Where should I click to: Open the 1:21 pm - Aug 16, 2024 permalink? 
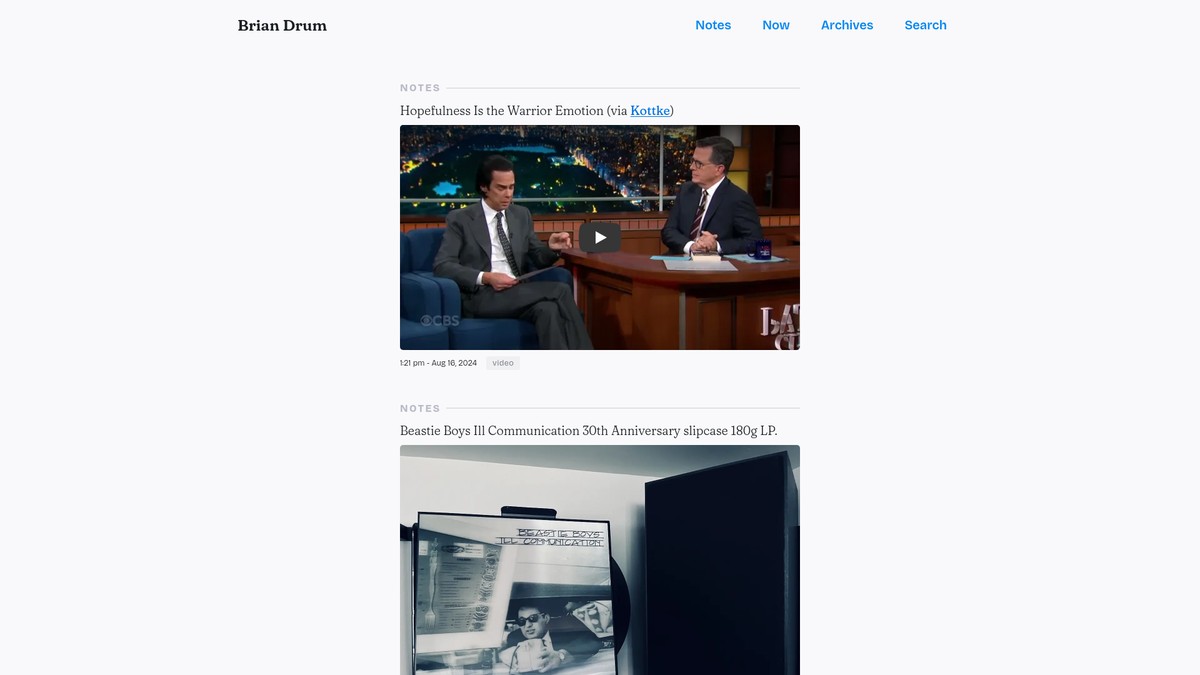pyautogui.click(x=438, y=363)
